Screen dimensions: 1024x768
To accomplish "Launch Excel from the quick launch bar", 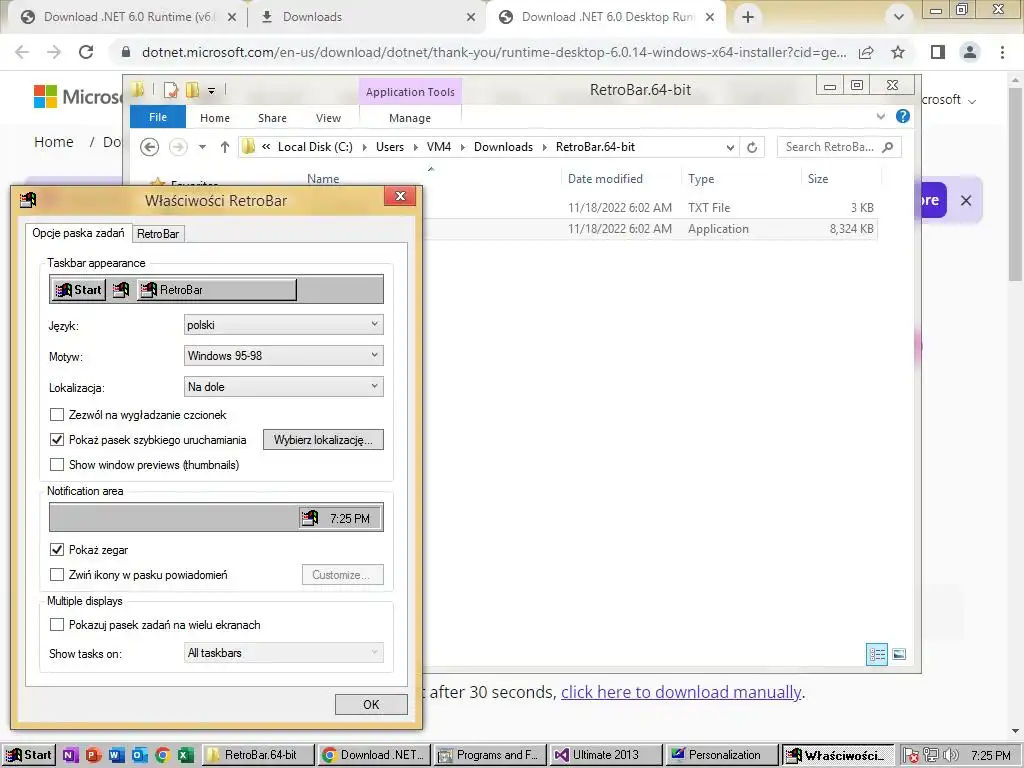I will [185, 755].
